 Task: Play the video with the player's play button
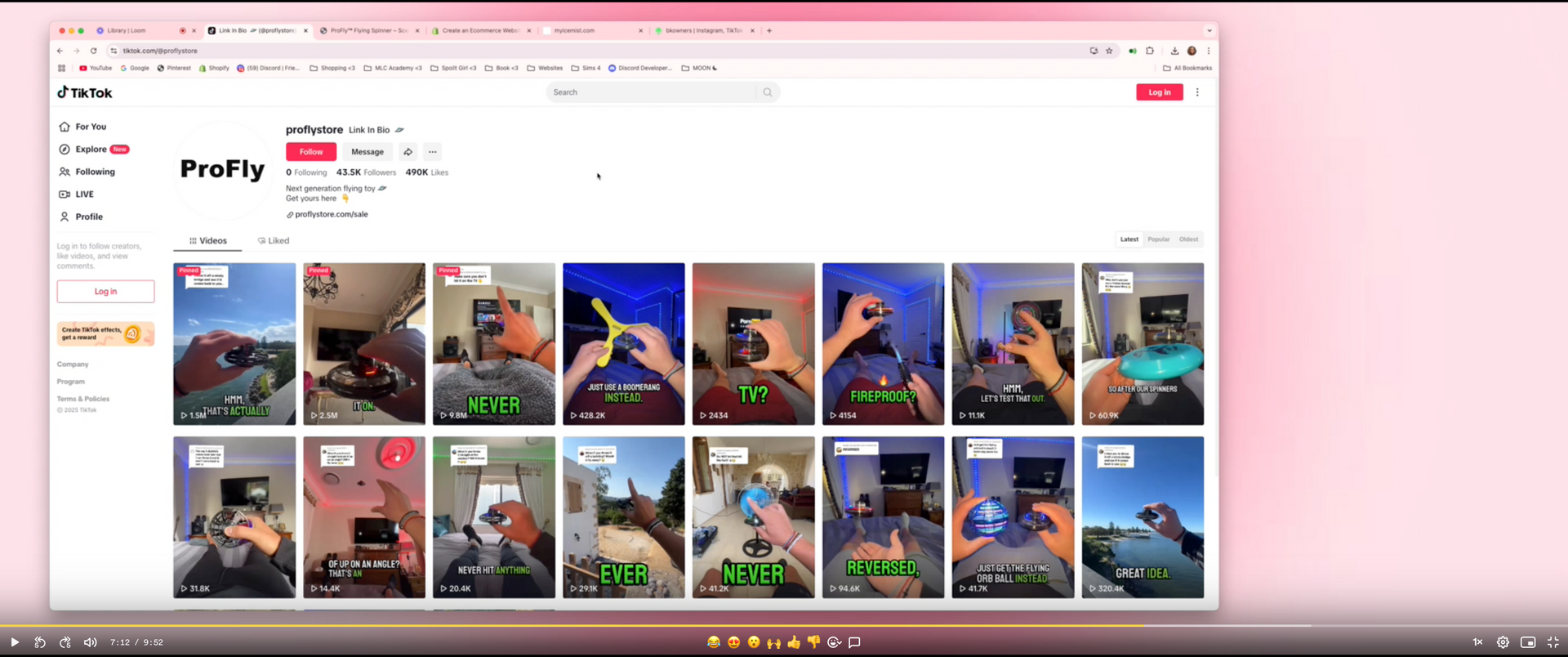tap(15, 642)
